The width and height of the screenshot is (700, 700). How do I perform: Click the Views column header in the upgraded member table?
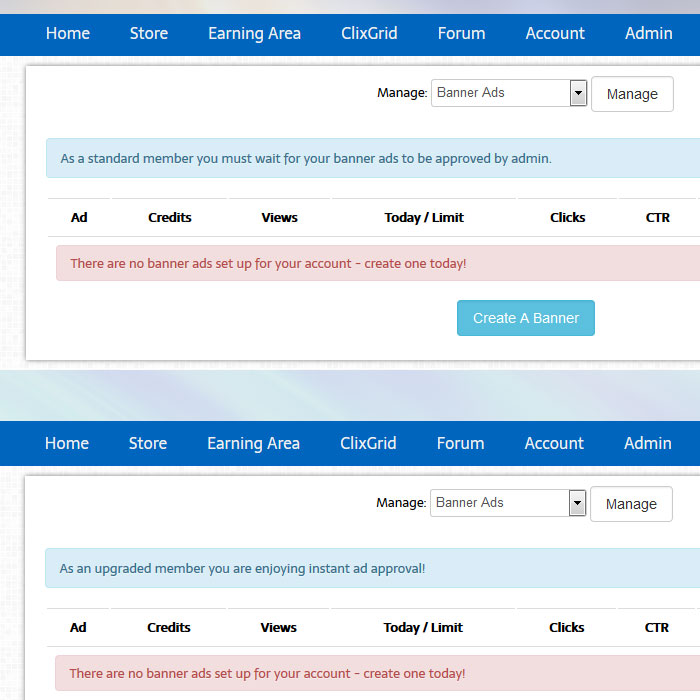pyautogui.click(x=279, y=627)
